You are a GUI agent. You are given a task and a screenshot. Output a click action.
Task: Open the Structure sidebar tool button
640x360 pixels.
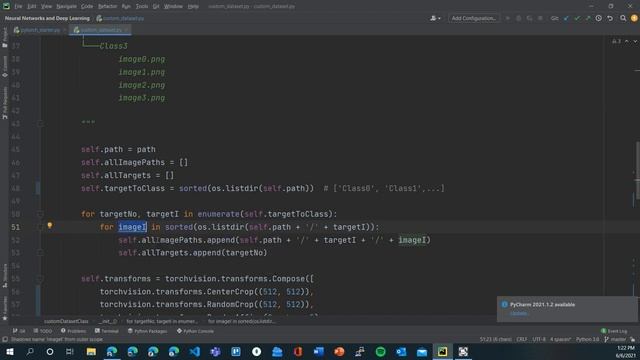[x=4, y=276]
